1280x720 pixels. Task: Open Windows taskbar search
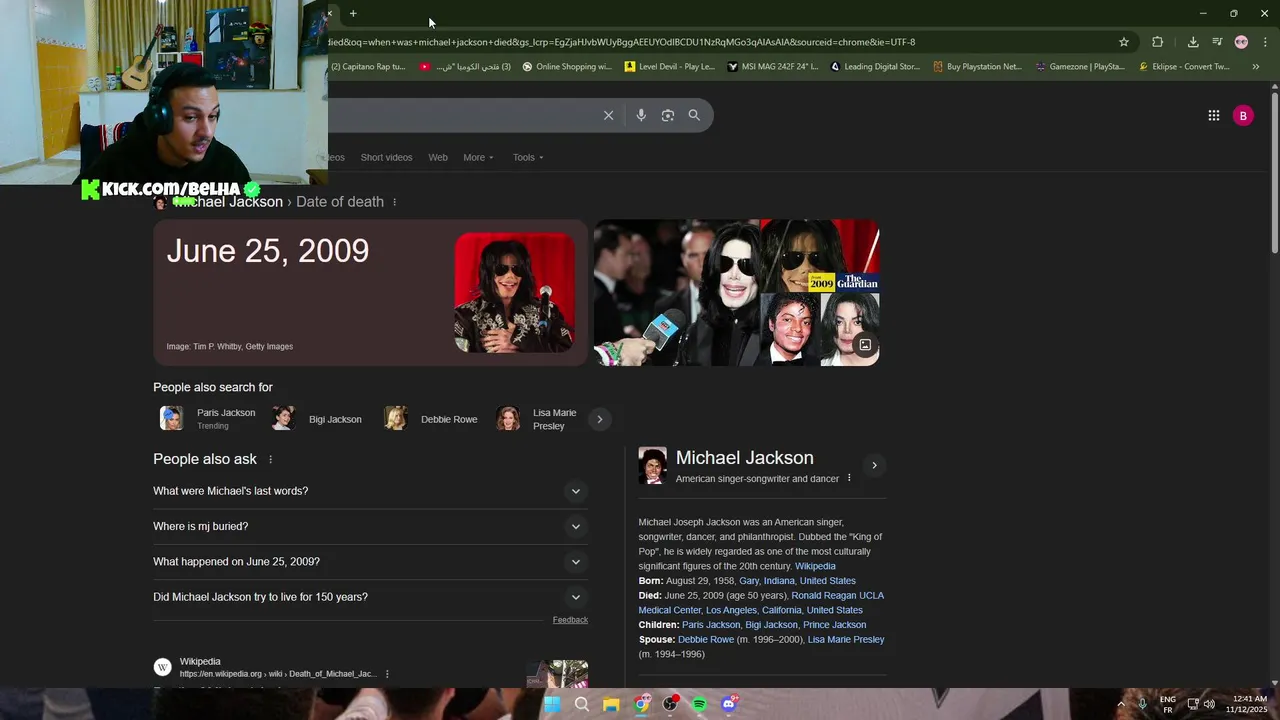pyautogui.click(x=581, y=704)
